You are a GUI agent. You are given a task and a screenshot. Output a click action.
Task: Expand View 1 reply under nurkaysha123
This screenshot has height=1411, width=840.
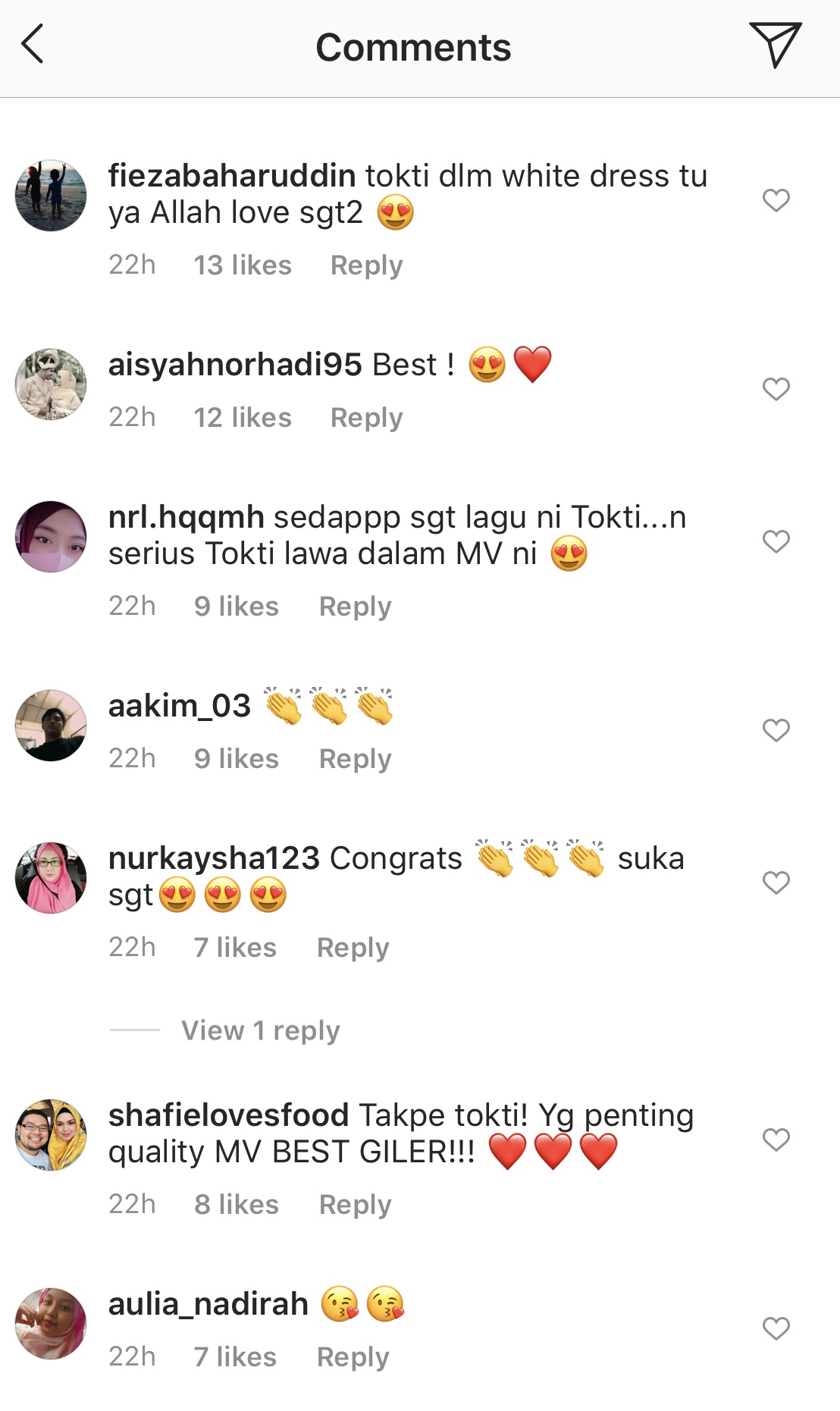tap(261, 1030)
